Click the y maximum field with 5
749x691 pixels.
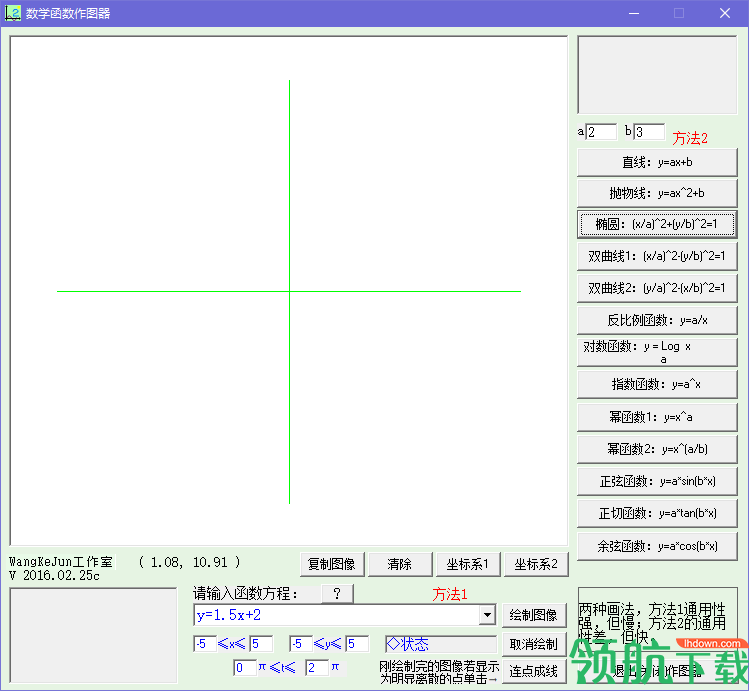(x=357, y=644)
